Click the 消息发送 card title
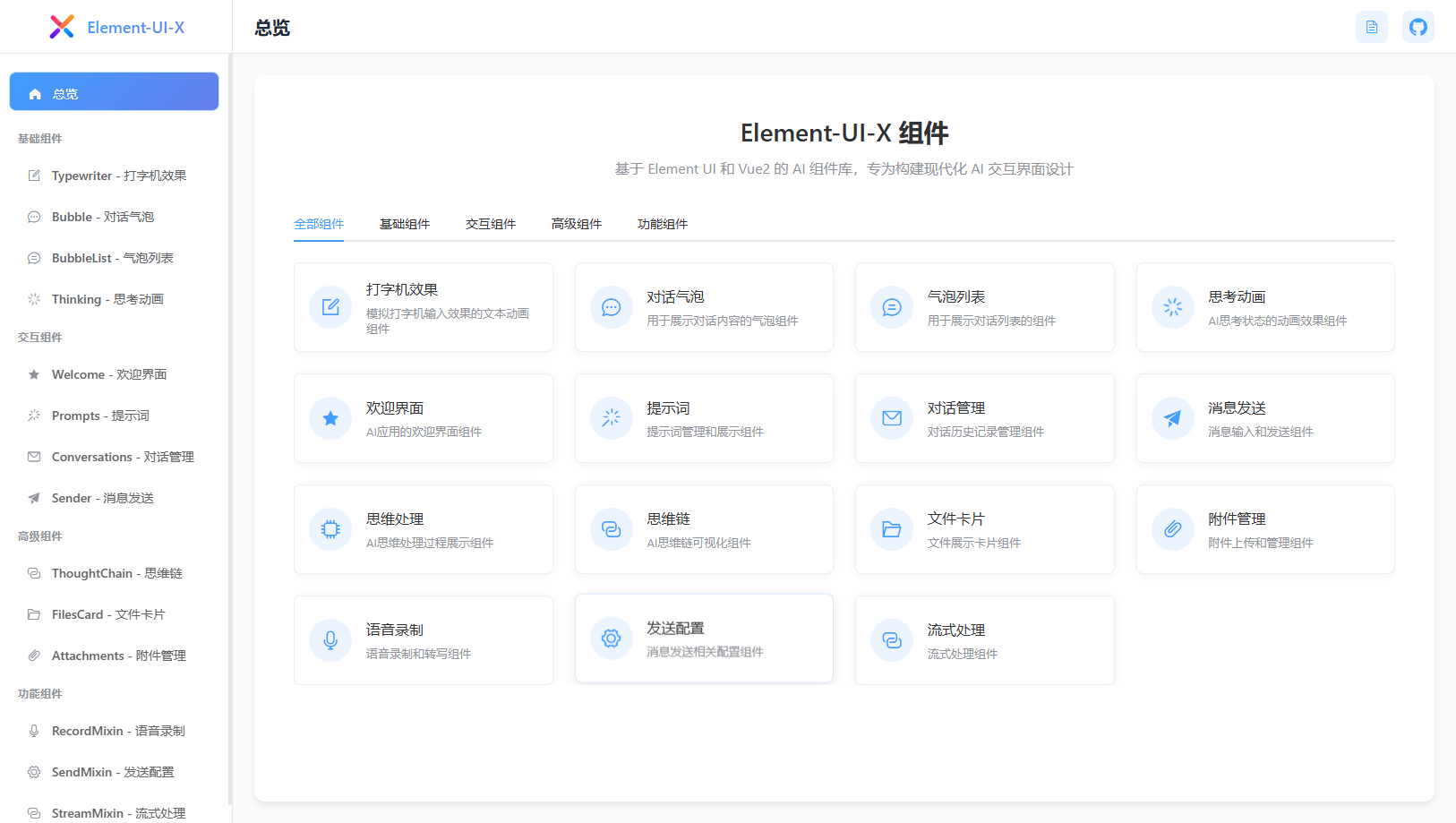The image size is (1456, 823). click(1238, 408)
